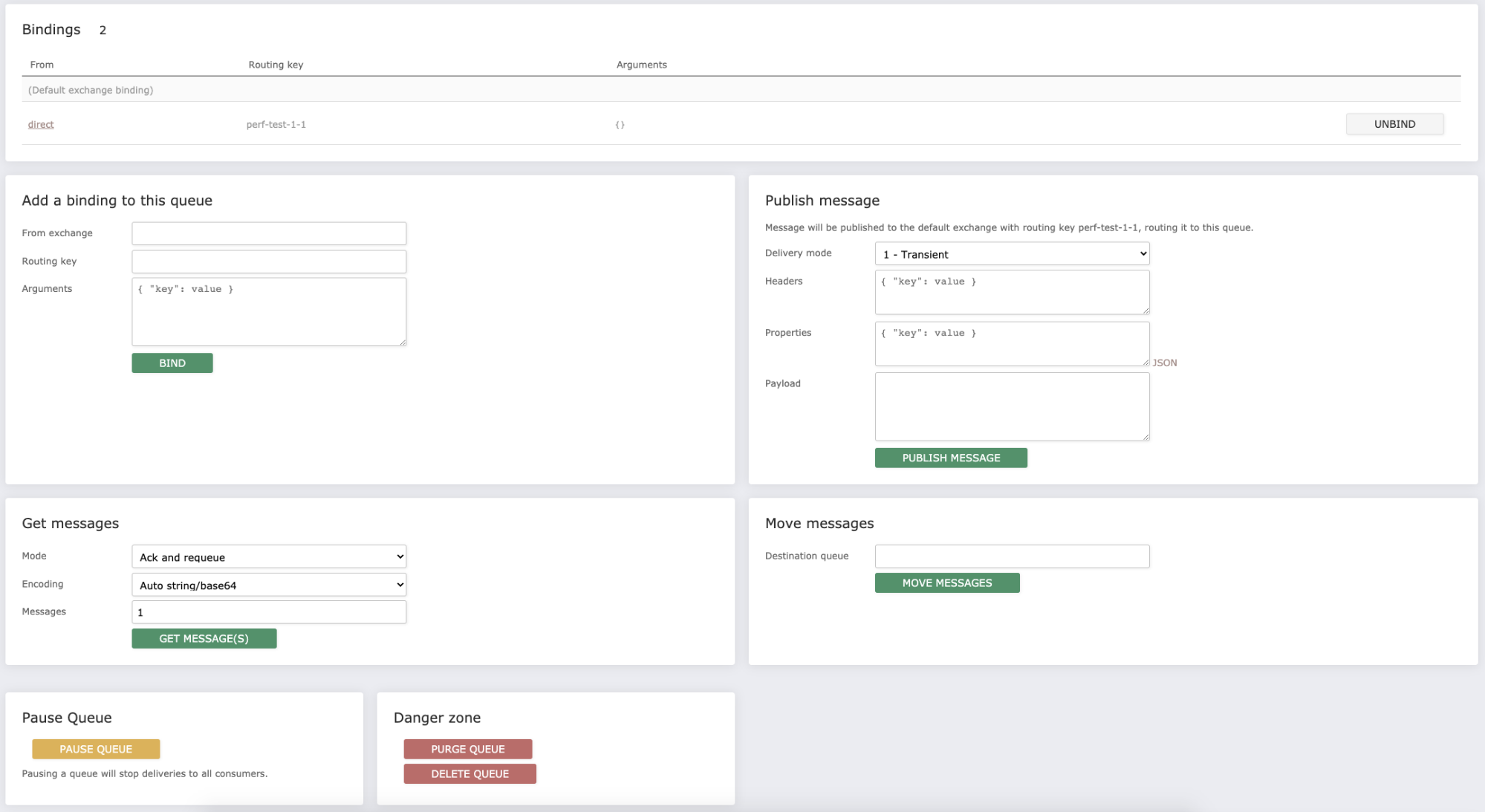
Task: Open the Encoding dropdown
Action: click(269, 585)
